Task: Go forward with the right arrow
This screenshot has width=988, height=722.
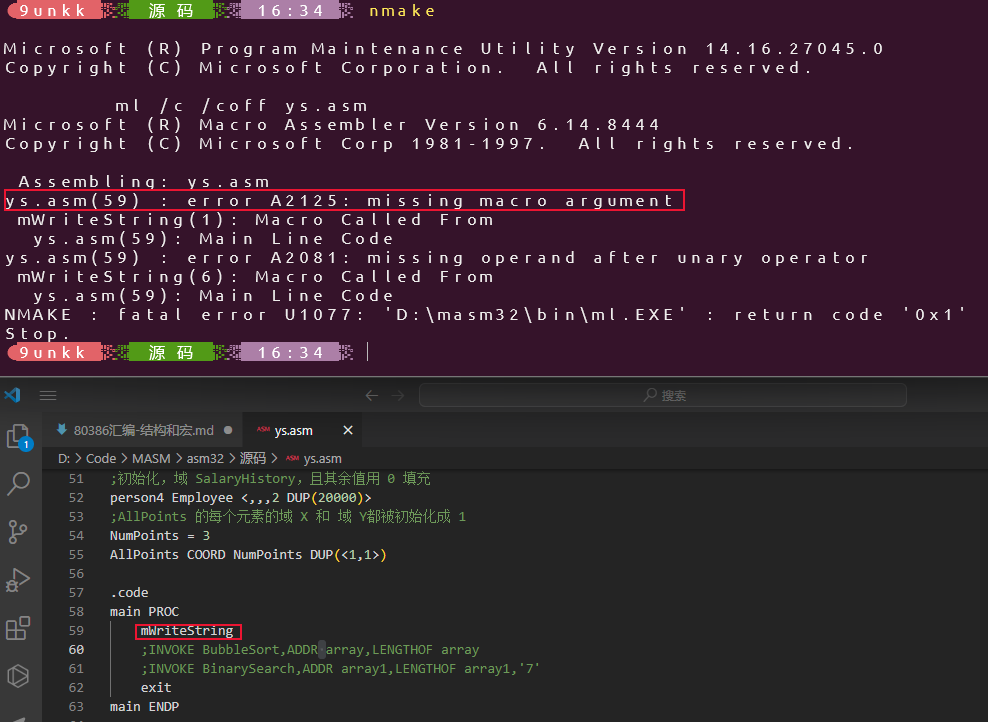Action: [398, 395]
